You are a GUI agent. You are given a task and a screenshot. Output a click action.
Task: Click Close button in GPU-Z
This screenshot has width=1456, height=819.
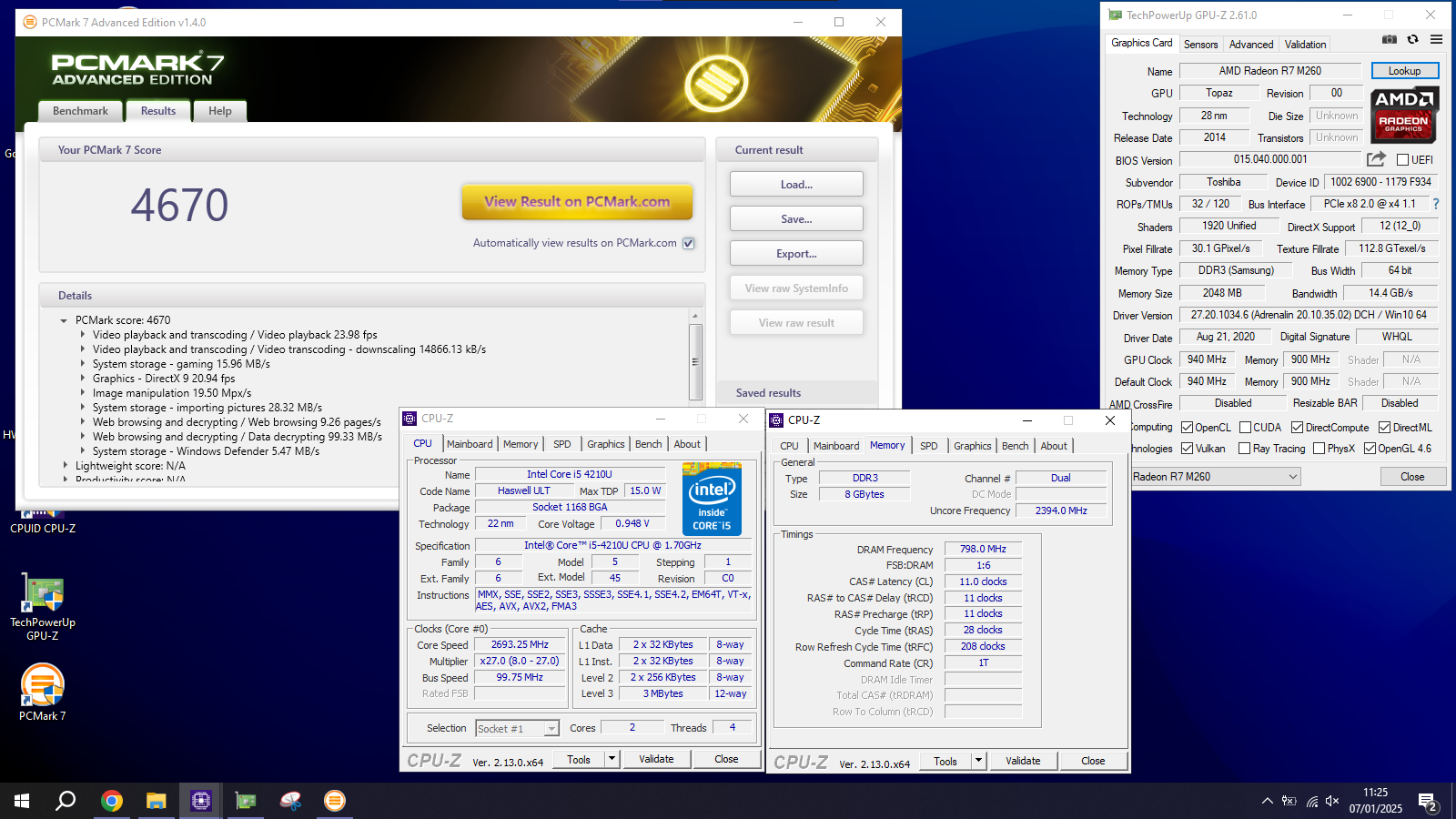1412,477
